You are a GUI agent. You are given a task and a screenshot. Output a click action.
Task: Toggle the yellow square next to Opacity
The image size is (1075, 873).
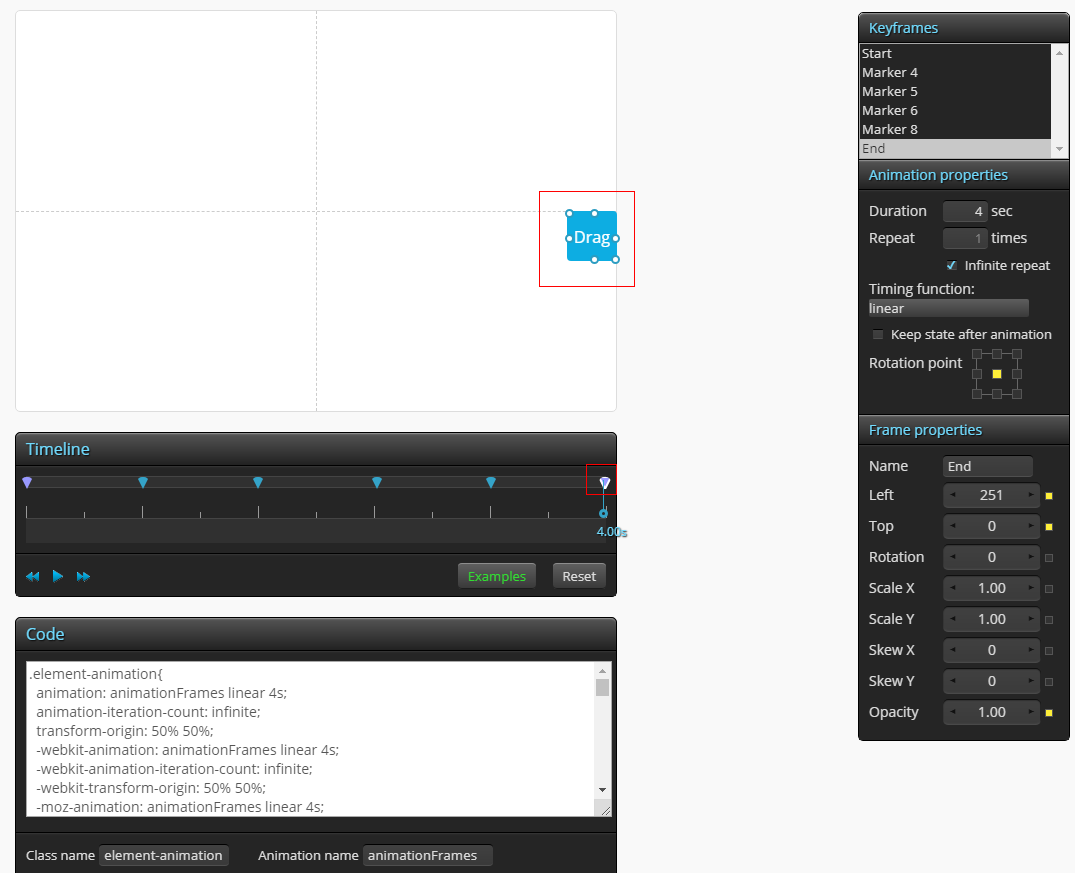tap(1048, 712)
